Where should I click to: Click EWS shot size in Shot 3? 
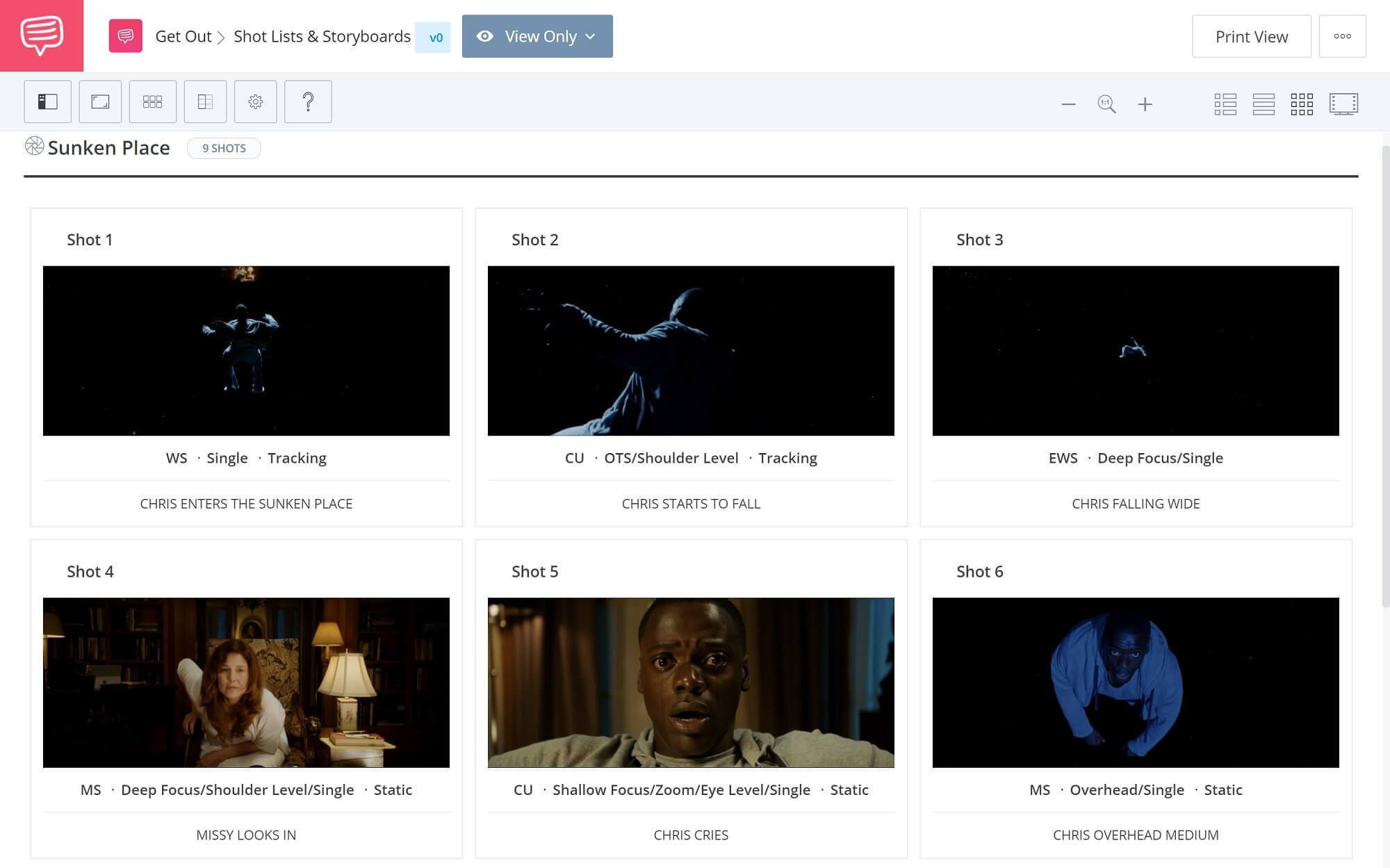pyautogui.click(x=1063, y=458)
